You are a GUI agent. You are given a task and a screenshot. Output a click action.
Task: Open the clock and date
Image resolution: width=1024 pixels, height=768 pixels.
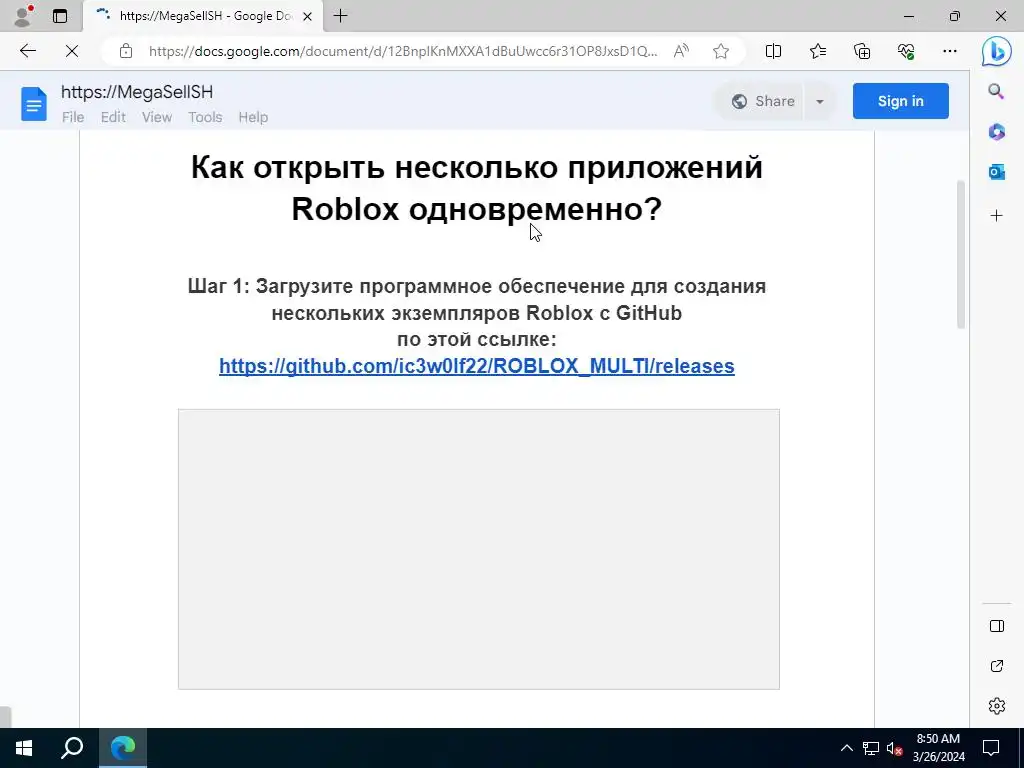938,748
